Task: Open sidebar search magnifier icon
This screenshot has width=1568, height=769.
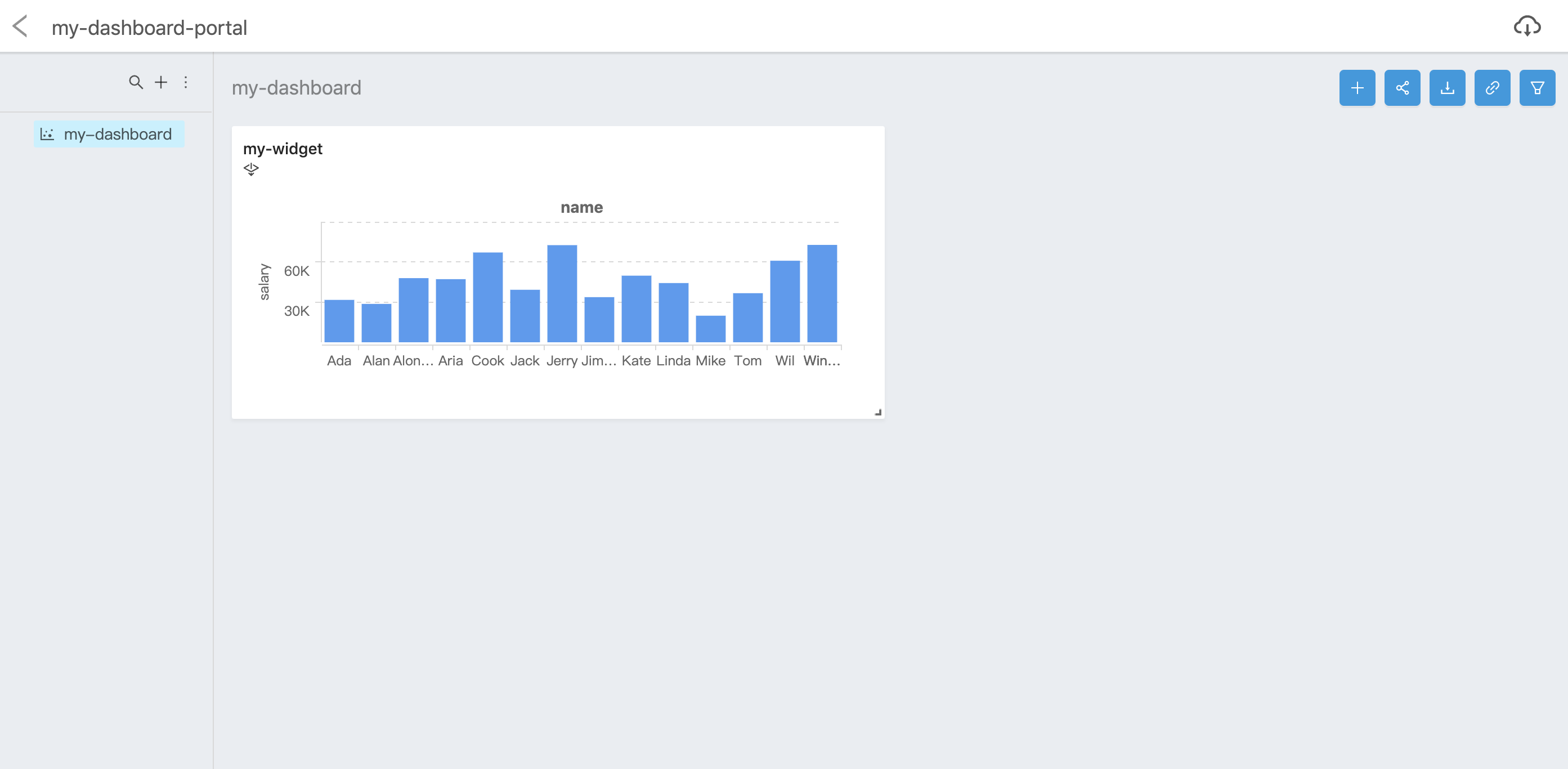Action: (136, 82)
